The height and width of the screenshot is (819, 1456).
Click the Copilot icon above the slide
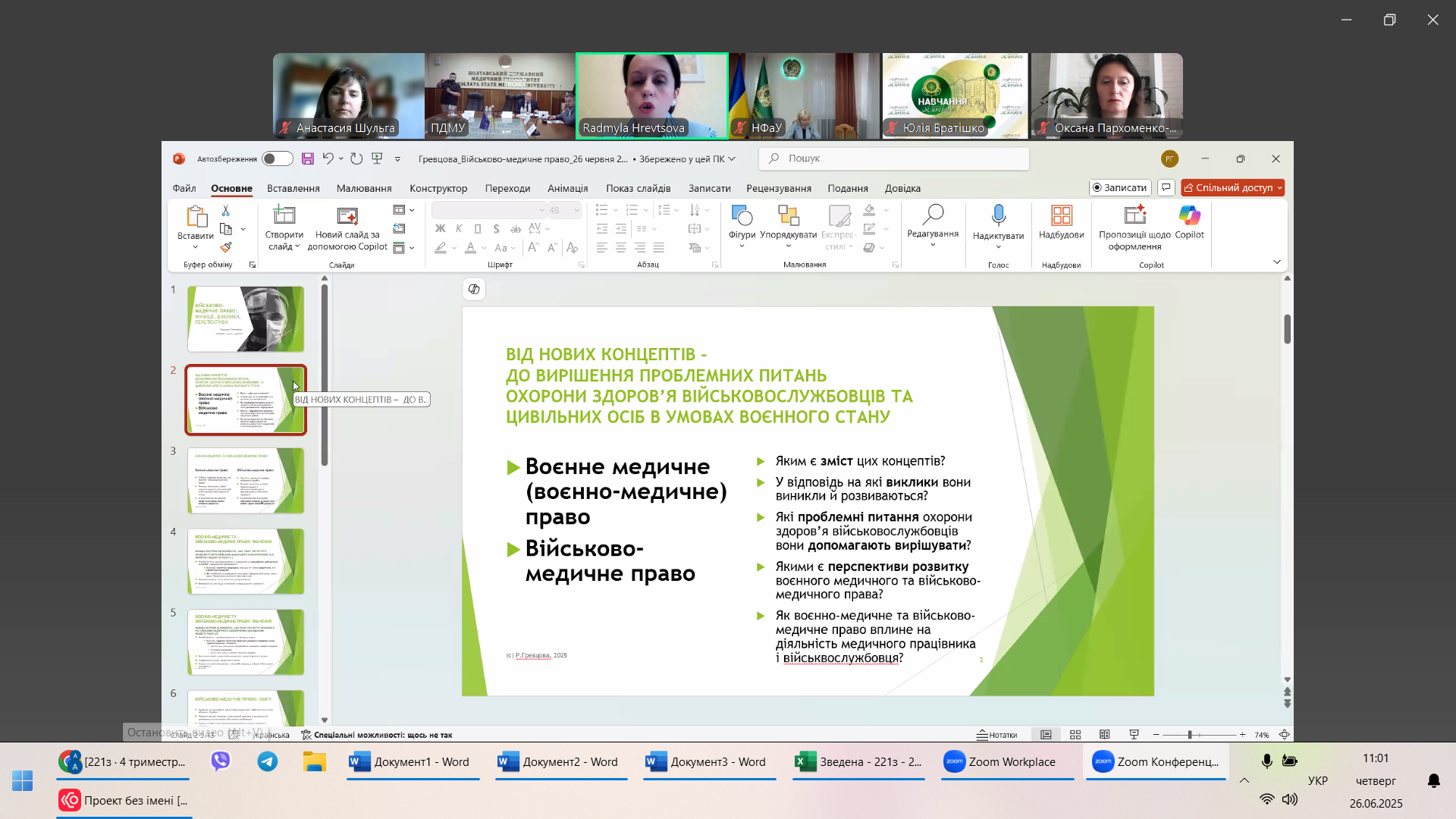click(x=474, y=289)
